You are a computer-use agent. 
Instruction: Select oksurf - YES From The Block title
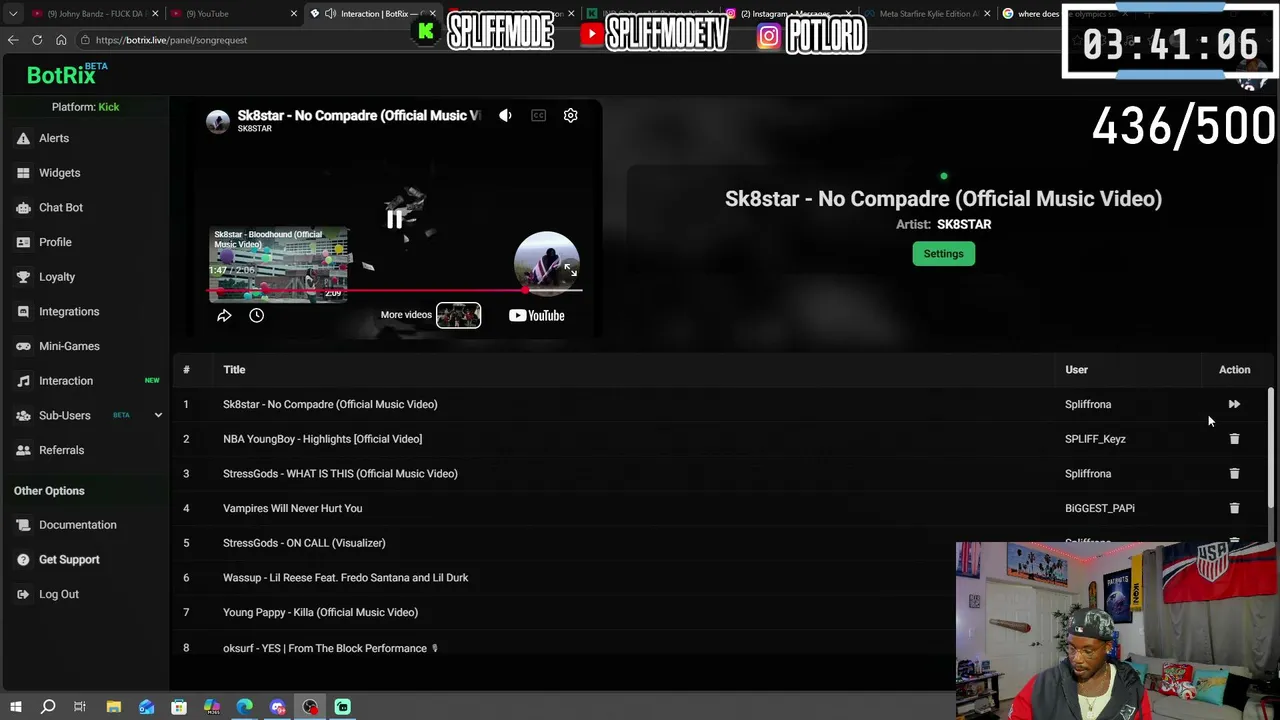pos(330,648)
